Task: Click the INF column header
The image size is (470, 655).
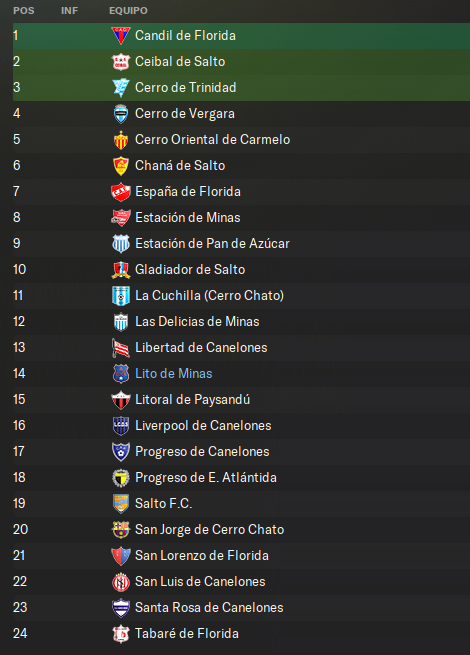Action: point(69,11)
